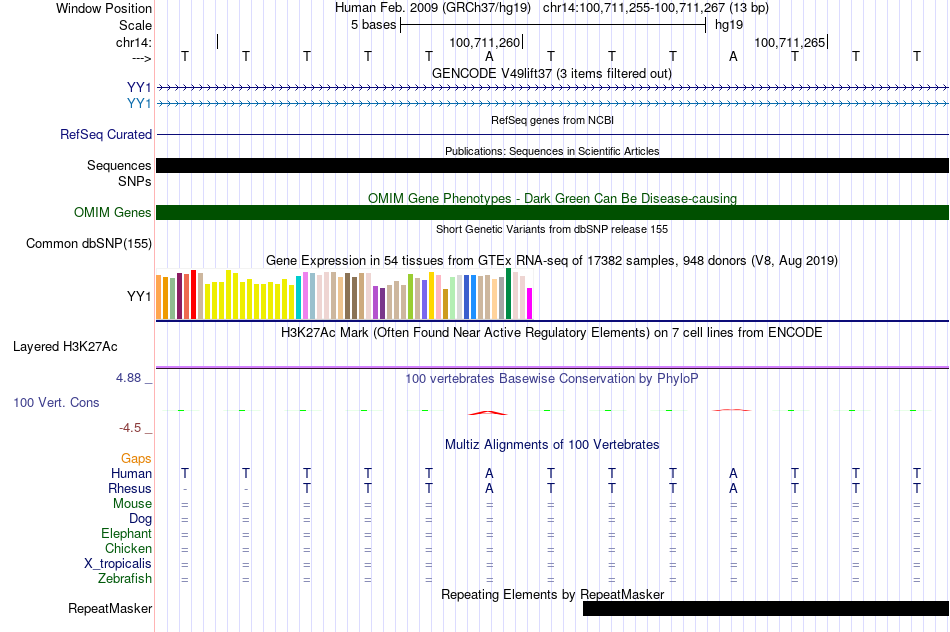
Task: Select the Rhesus species row label
Action: pyautogui.click(x=130, y=488)
